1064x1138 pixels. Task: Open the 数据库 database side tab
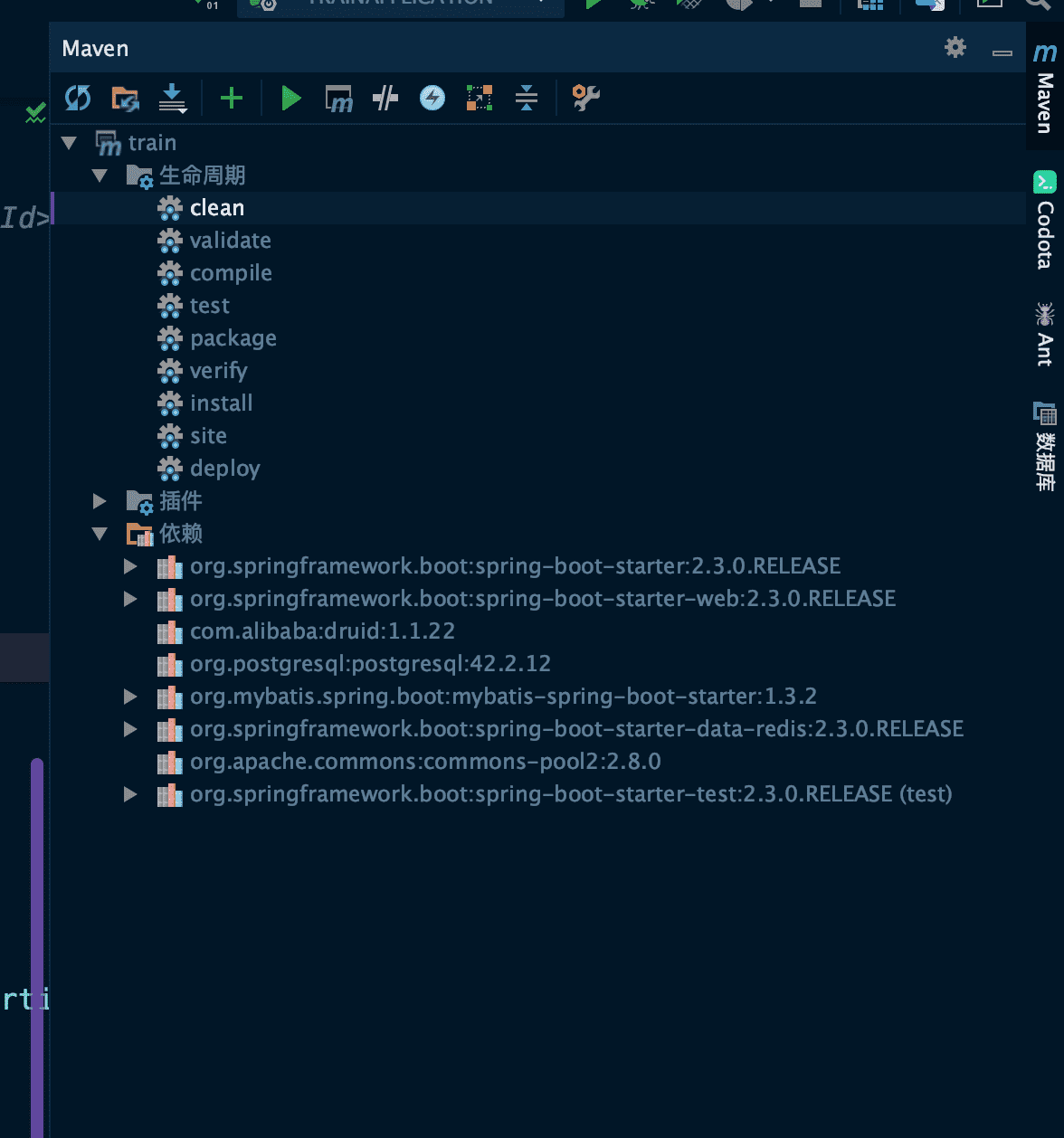[1045, 447]
